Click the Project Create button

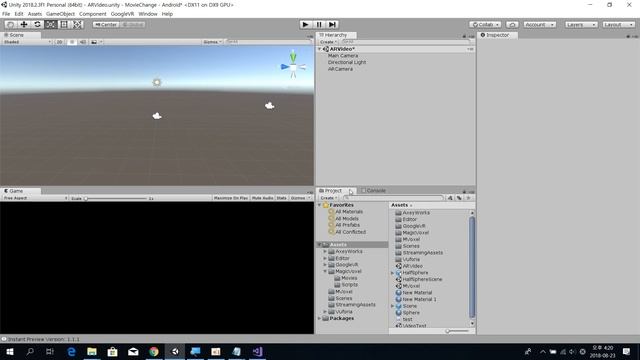328,198
